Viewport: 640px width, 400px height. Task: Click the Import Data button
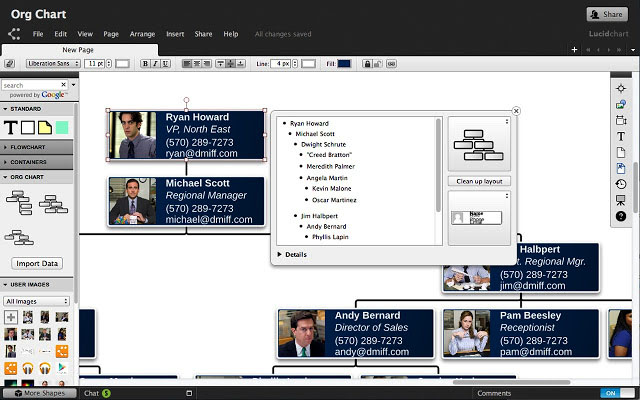pos(37,263)
